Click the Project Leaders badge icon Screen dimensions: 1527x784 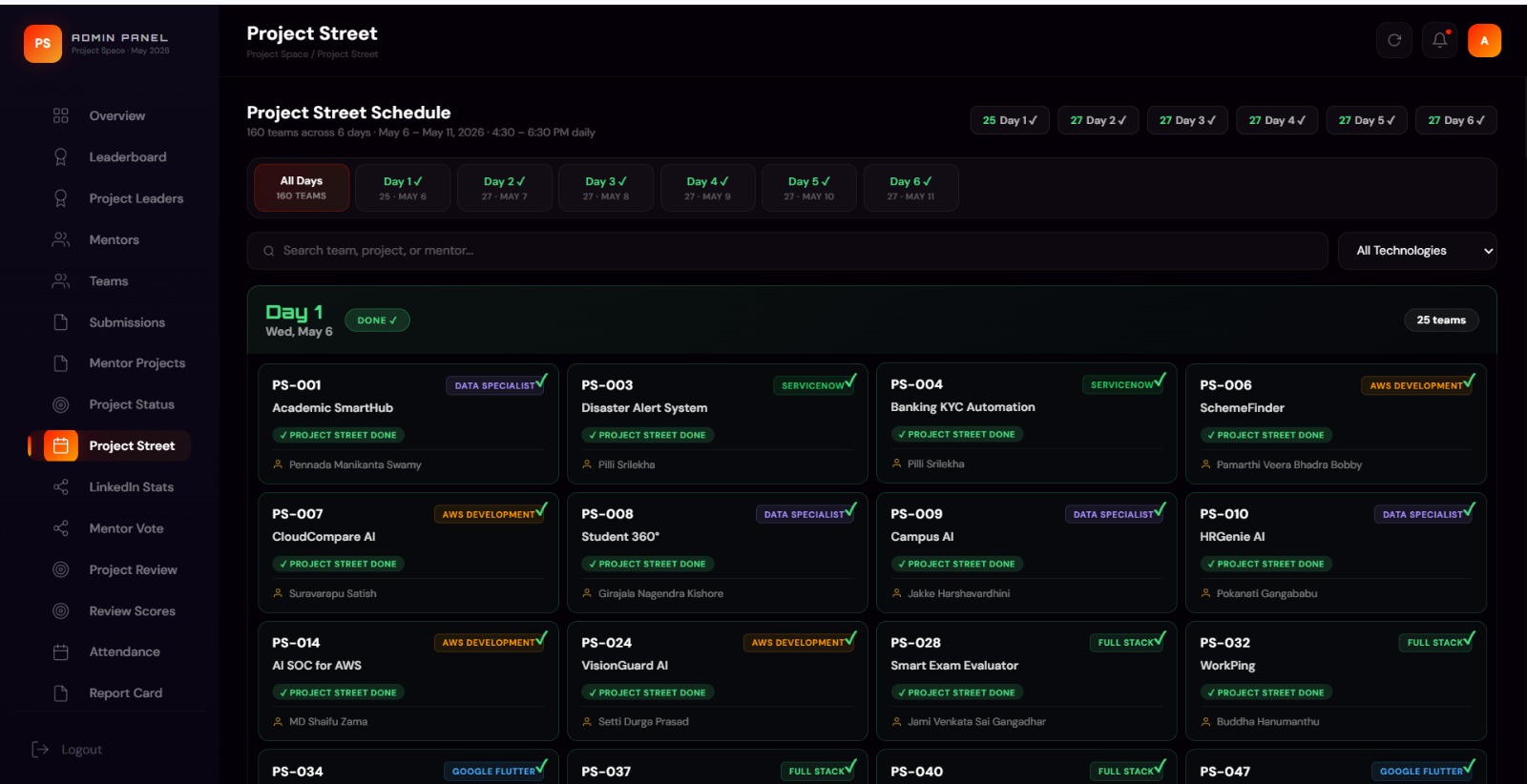61,198
